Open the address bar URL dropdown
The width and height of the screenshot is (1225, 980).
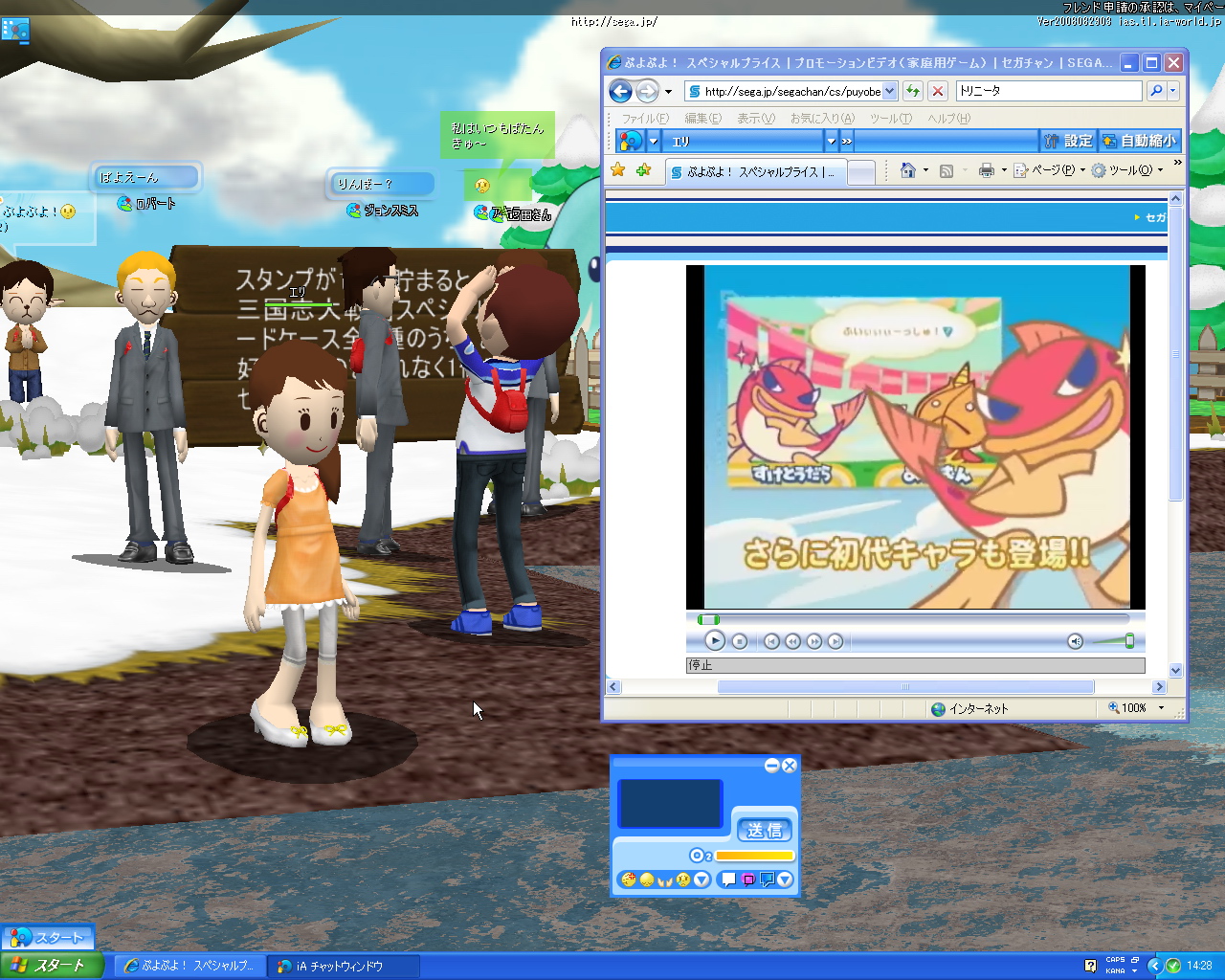(890, 91)
